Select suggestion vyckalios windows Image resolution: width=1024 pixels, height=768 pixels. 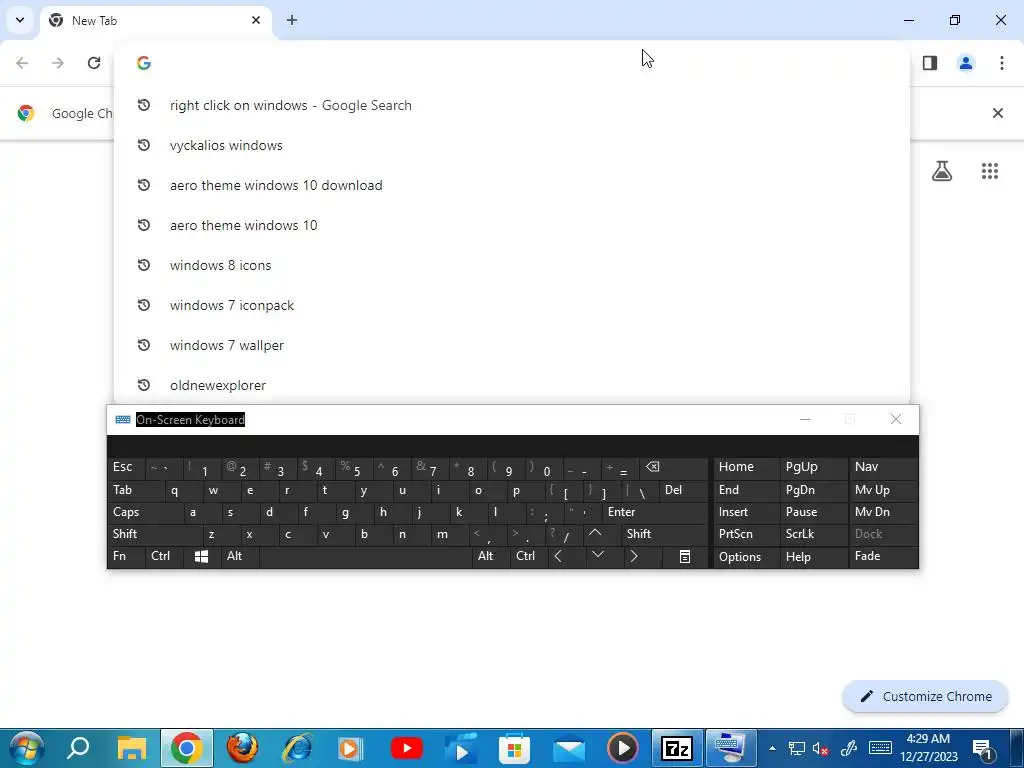tap(512, 145)
